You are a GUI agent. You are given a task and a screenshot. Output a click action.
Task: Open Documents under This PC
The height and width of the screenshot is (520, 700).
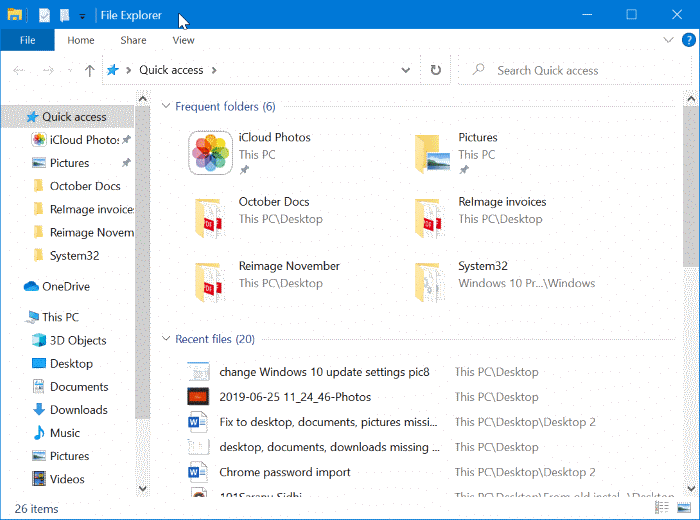[71, 387]
